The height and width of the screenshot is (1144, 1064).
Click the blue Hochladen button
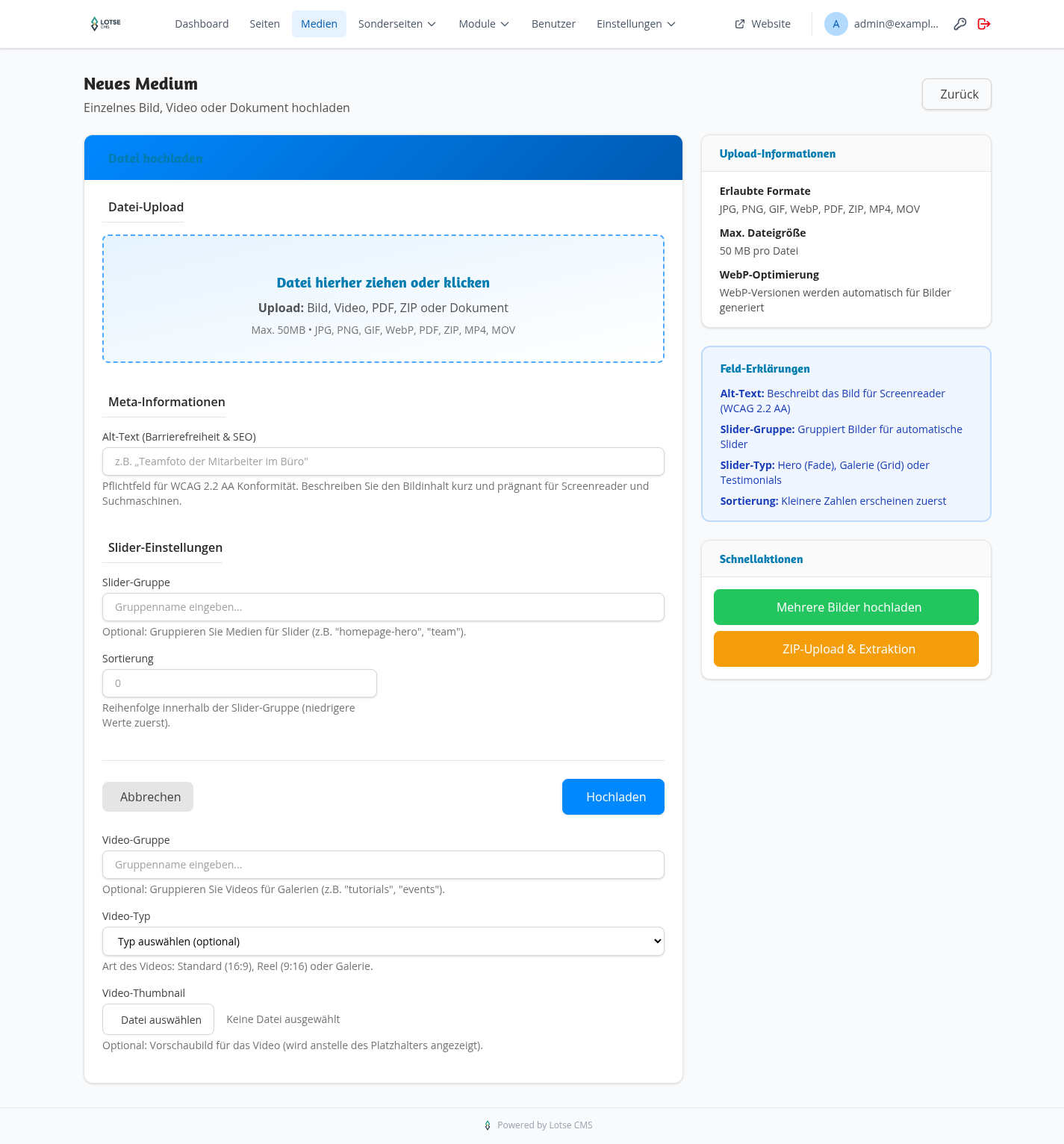click(613, 797)
